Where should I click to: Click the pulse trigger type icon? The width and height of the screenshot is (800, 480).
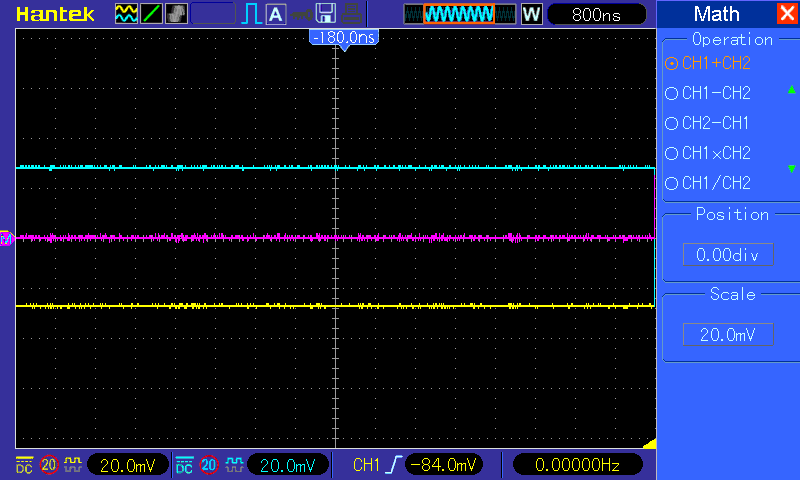[252, 14]
